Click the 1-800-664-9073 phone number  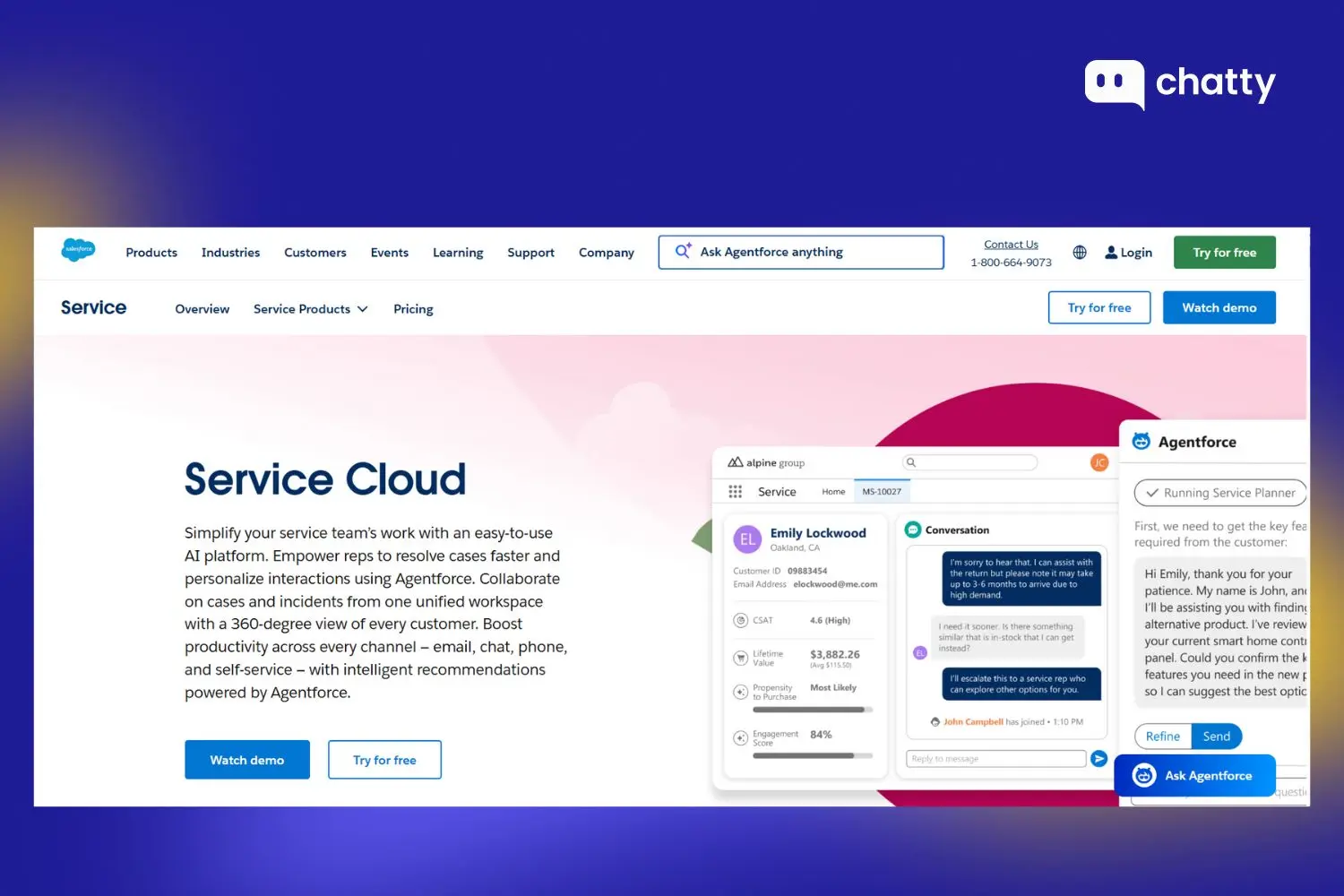(1011, 263)
